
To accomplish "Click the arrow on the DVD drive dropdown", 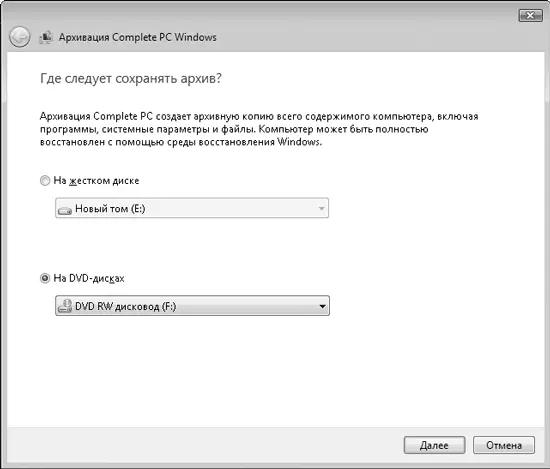I will [x=322, y=306].
